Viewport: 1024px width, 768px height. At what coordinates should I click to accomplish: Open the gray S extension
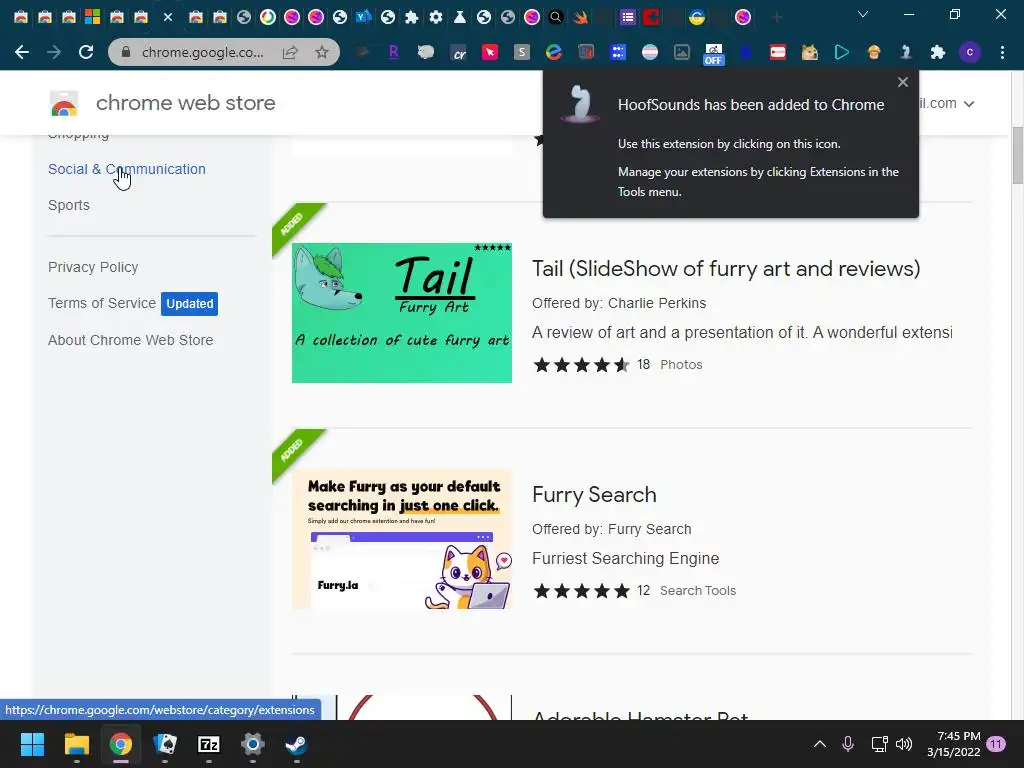(522, 52)
